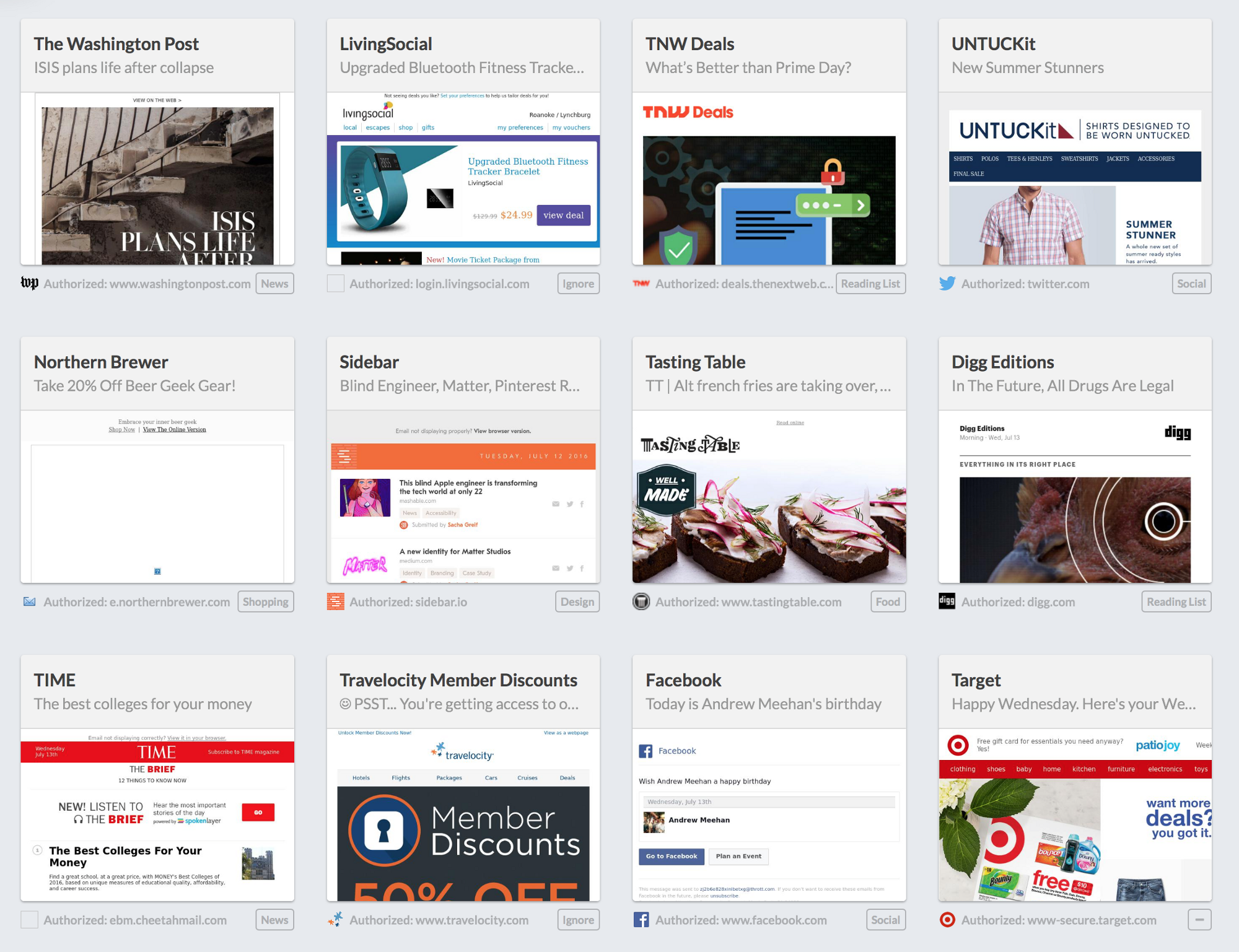Image resolution: width=1239 pixels, height=952 pixels.
Task: Click Flights in Travelocity navigation
Action: tap(400, 777)
